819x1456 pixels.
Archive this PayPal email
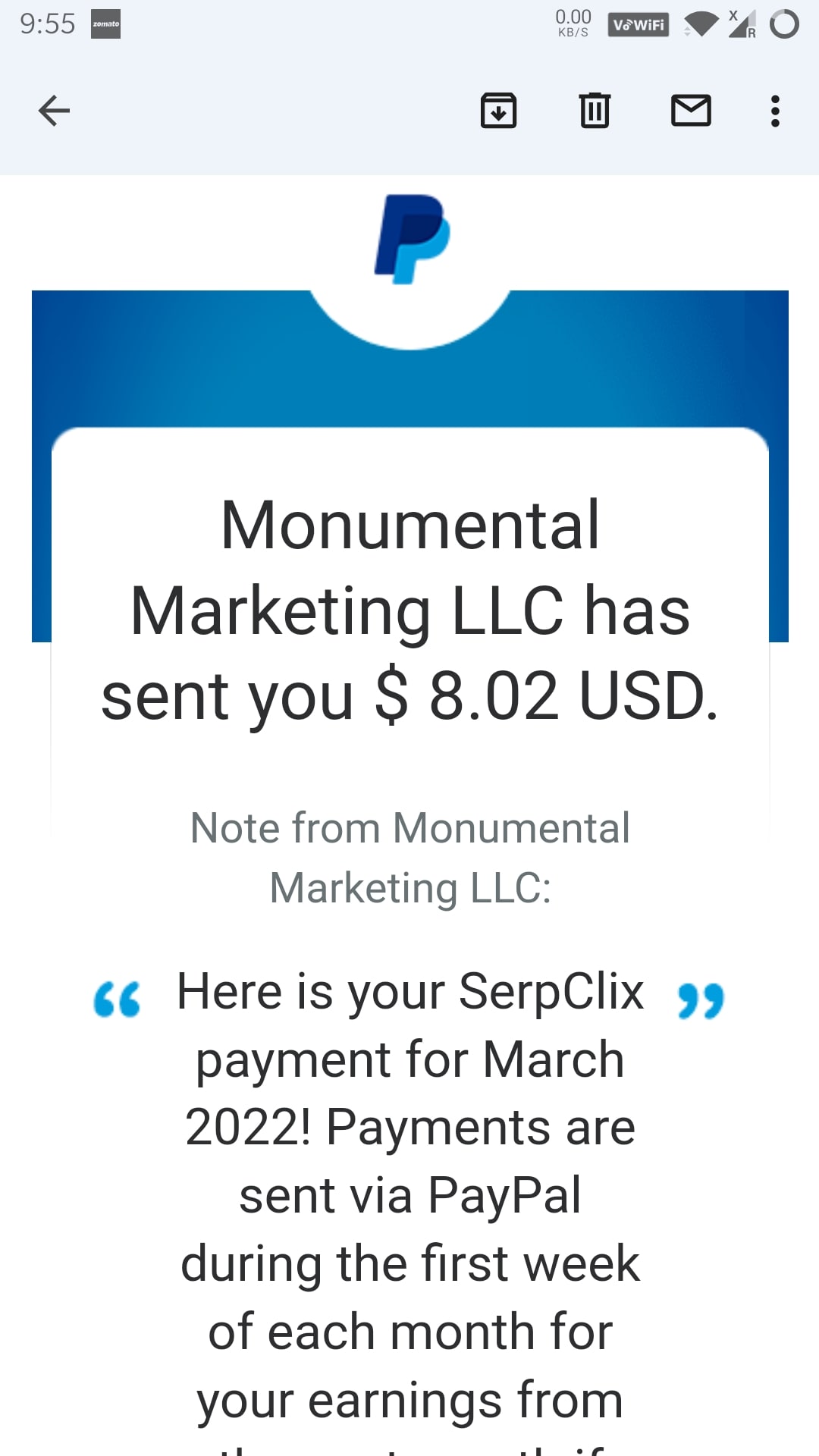pos(498,111)
